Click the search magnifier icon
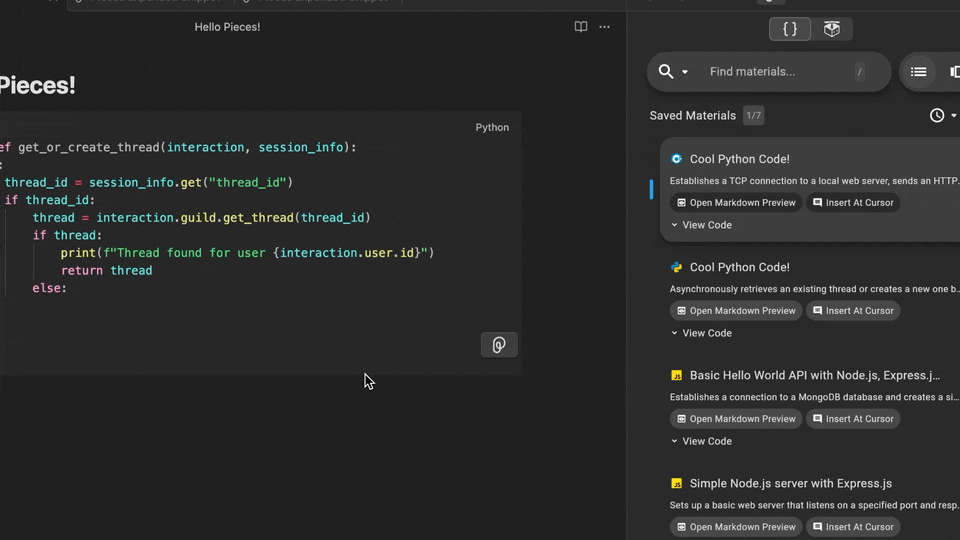Viewport: 960px width, 540px height. pos(666,72)
